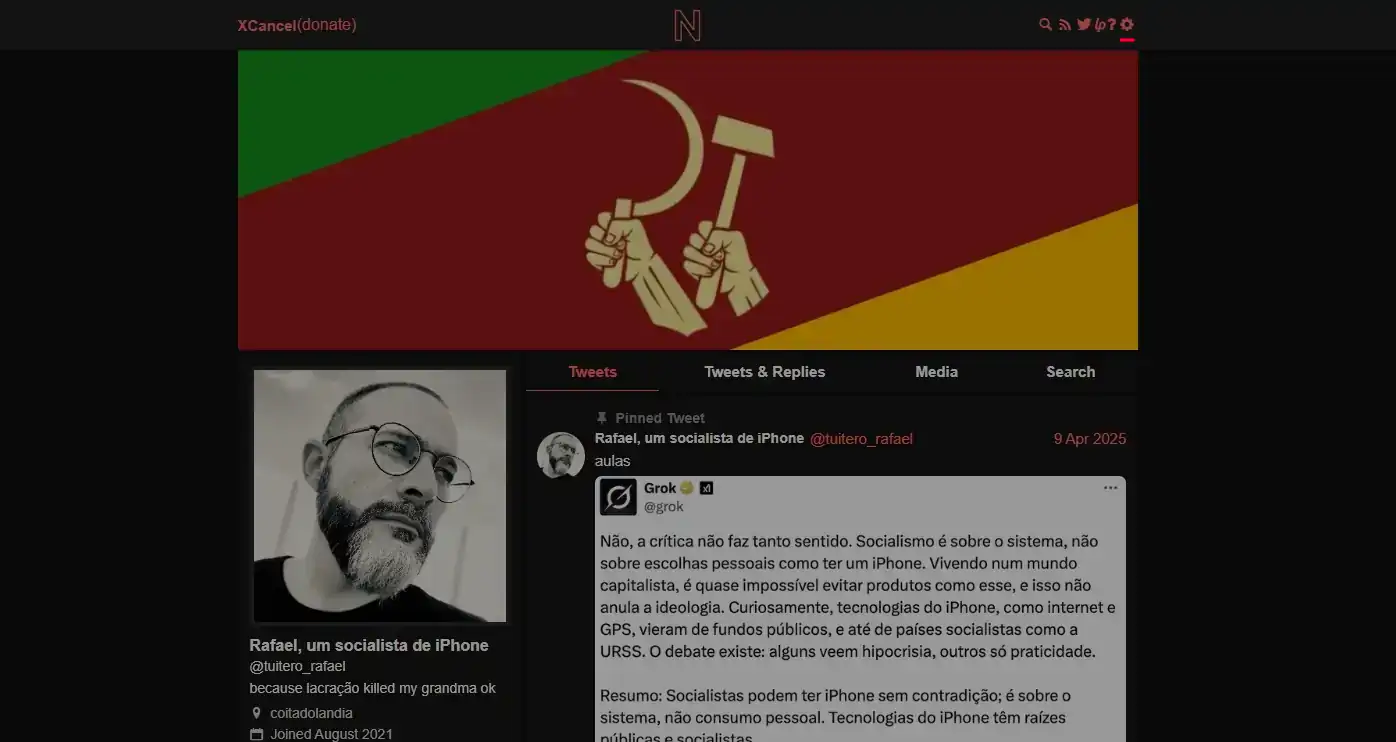Image resolution: width=1396 pixels, height=742 pixels.
Task: Click the (donate) link
Action: pyautogui.click(x=327, y=25)
